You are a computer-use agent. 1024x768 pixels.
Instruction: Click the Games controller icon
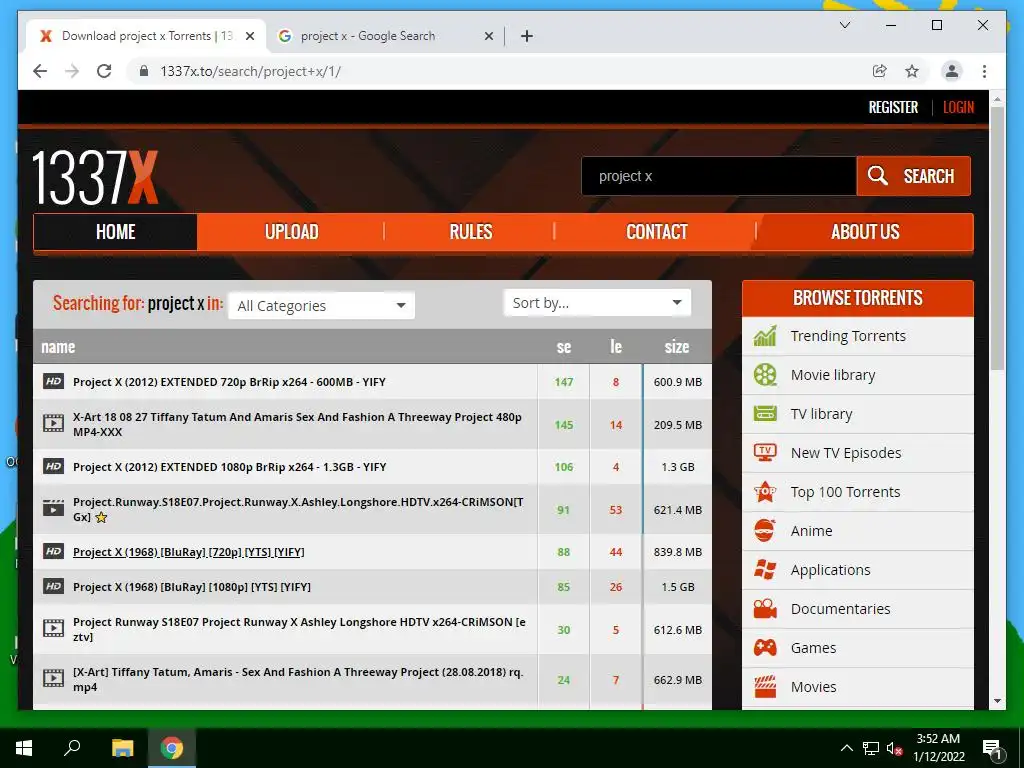(765, 647)
